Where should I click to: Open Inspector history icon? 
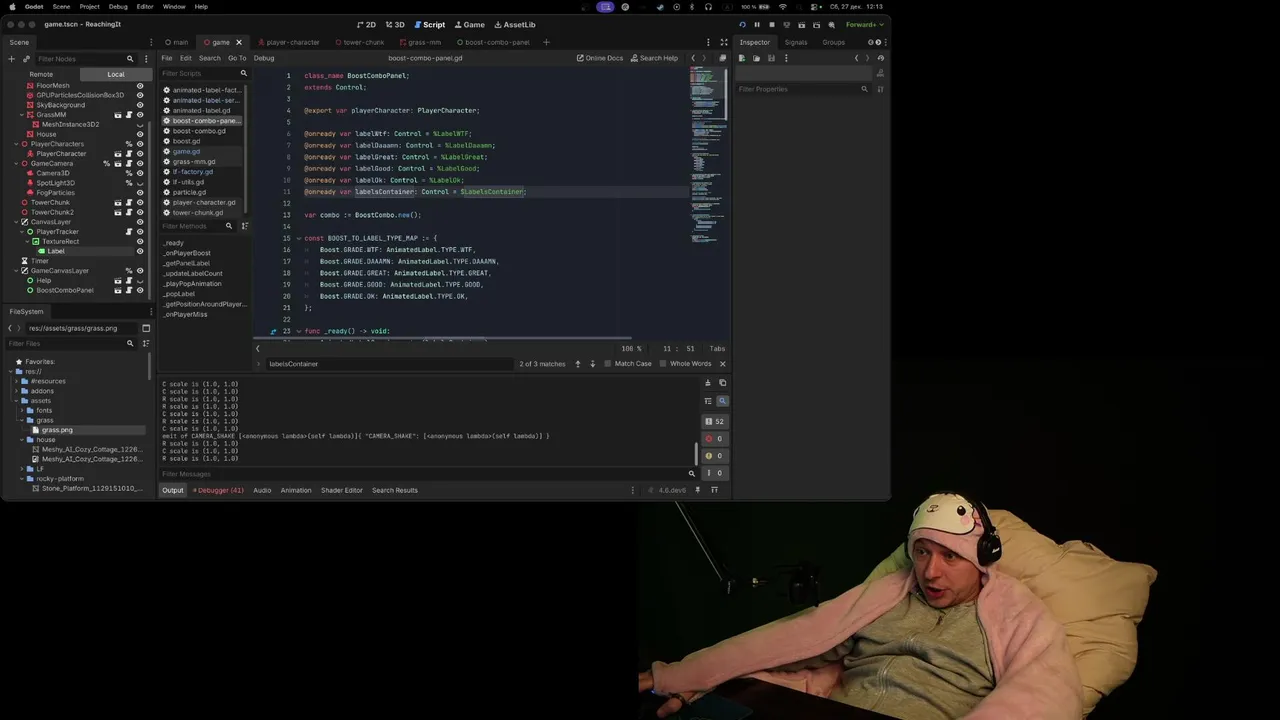881,58
